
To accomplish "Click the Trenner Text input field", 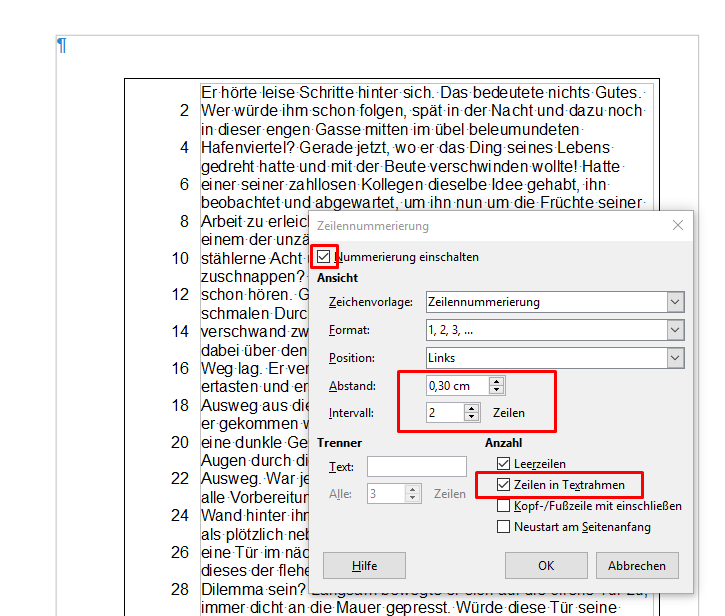I will point(416,466).
